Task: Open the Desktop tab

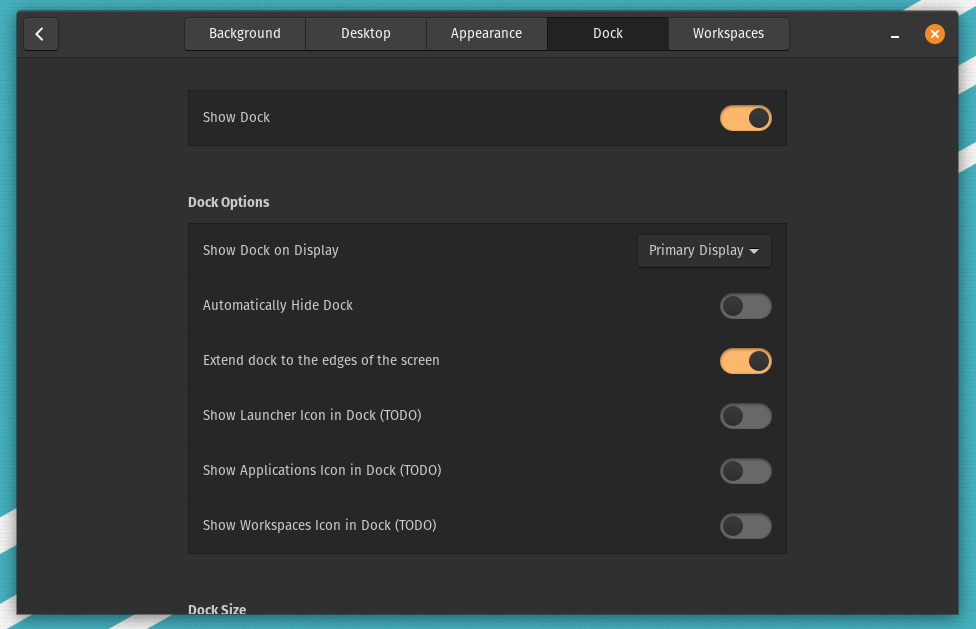Action: [366, 34]
